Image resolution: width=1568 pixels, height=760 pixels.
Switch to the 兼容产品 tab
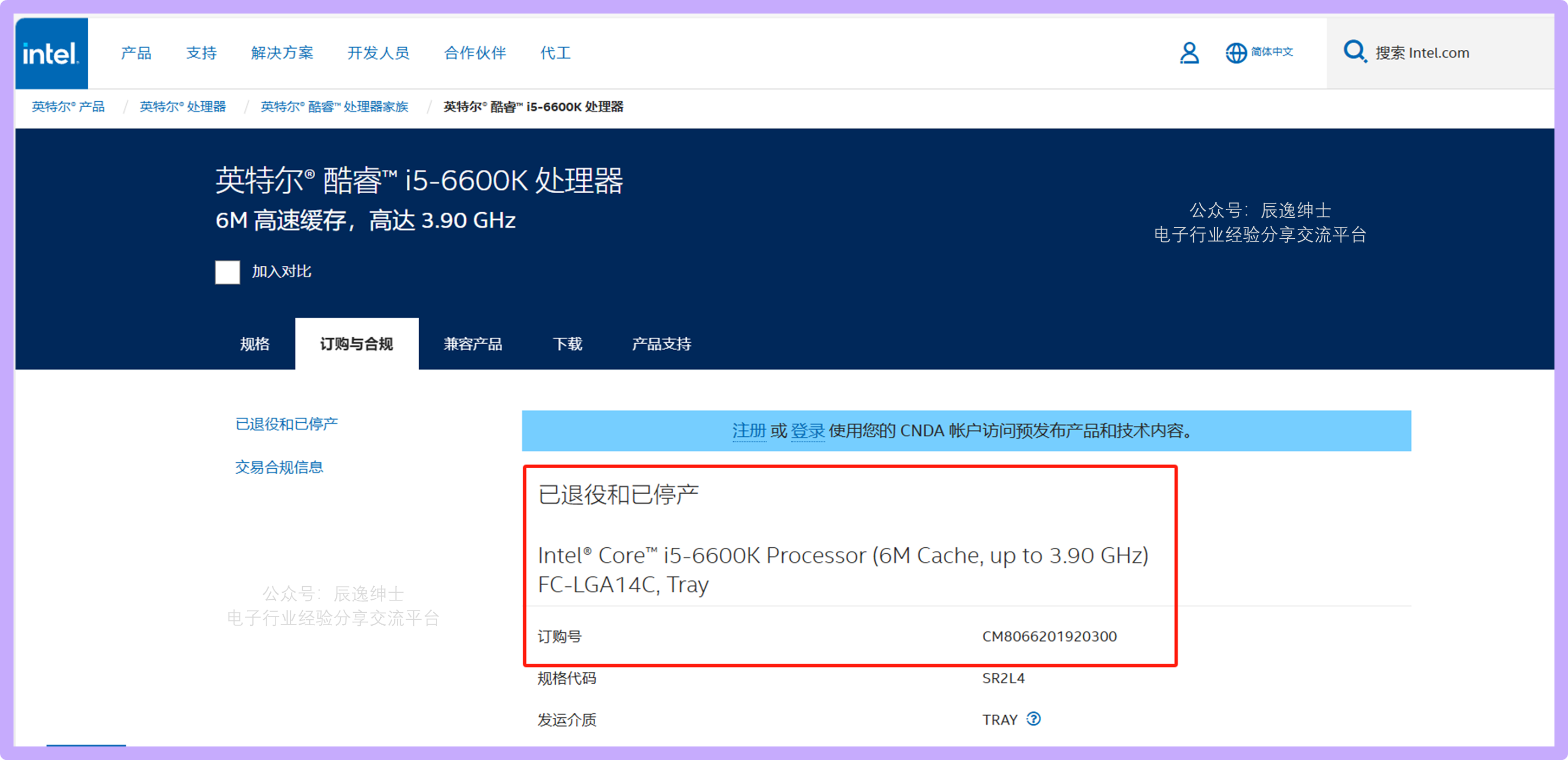(x=472, y=344)
